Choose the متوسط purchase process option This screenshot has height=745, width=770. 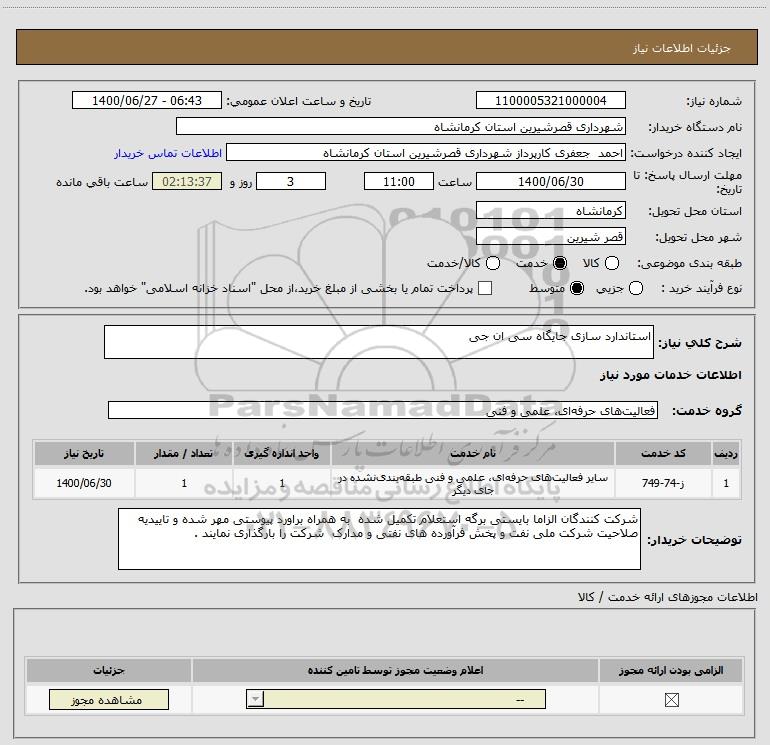[x=577, y=288]
